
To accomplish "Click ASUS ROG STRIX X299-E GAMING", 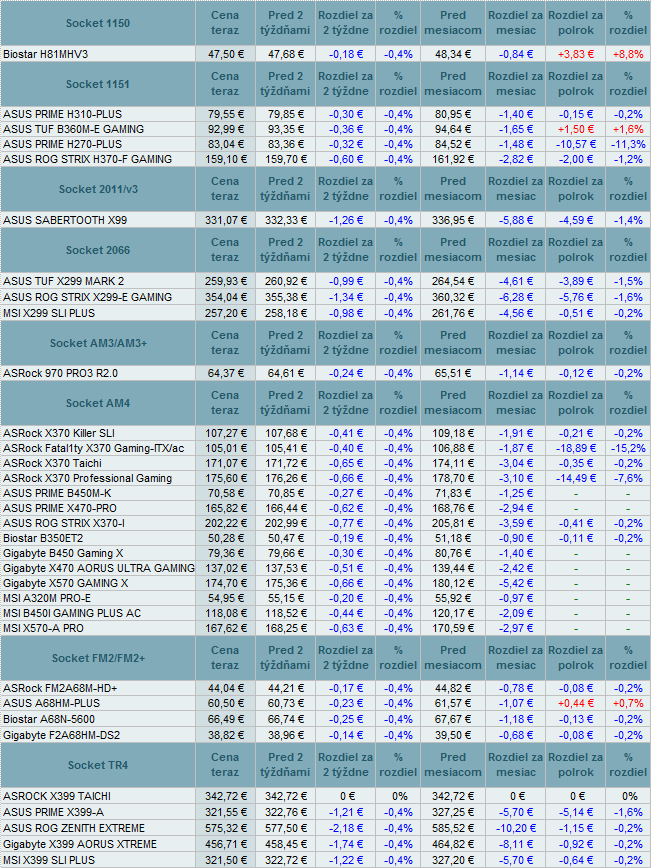I will (87, 297).
